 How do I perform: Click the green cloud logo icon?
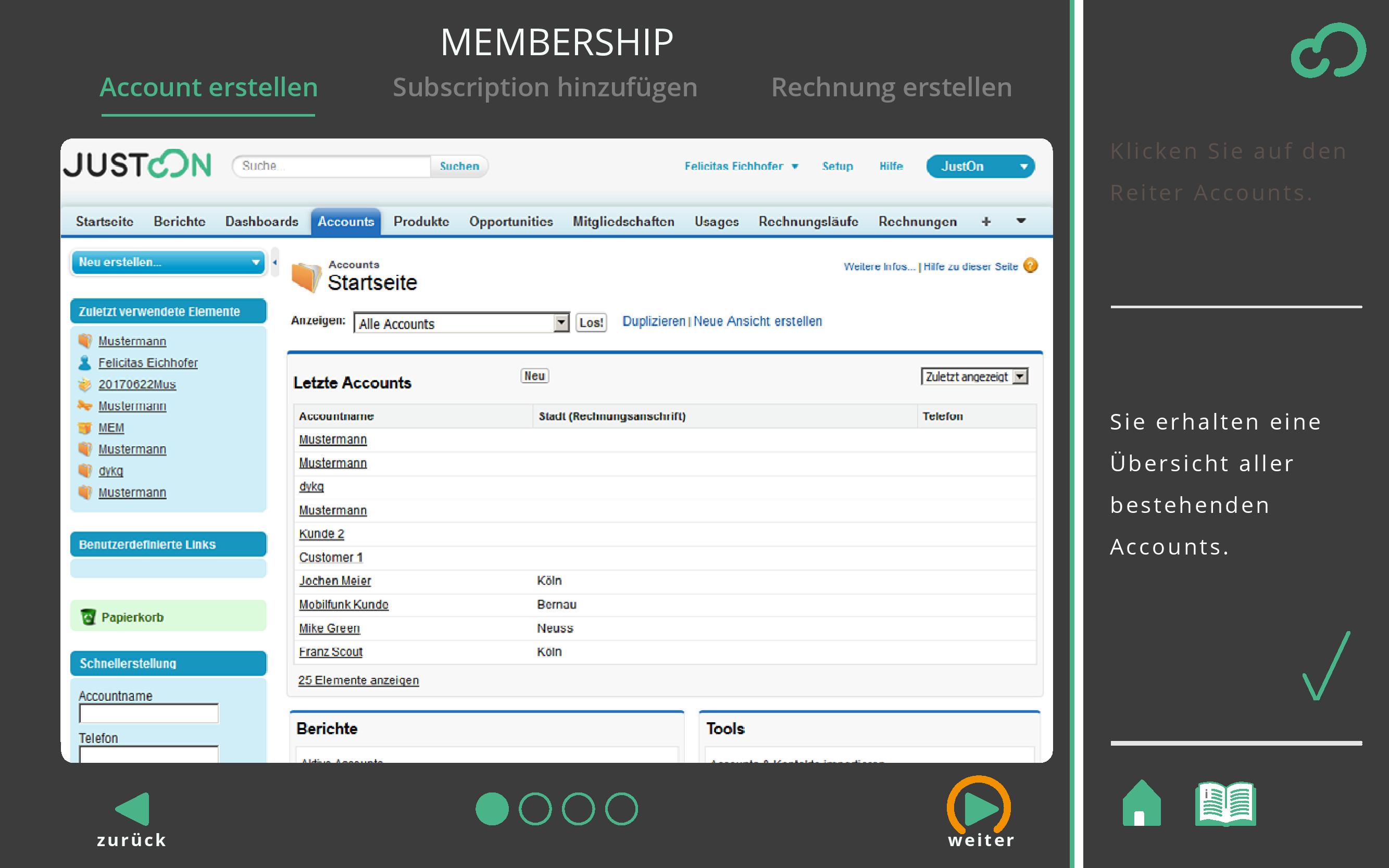point(1328,51)
